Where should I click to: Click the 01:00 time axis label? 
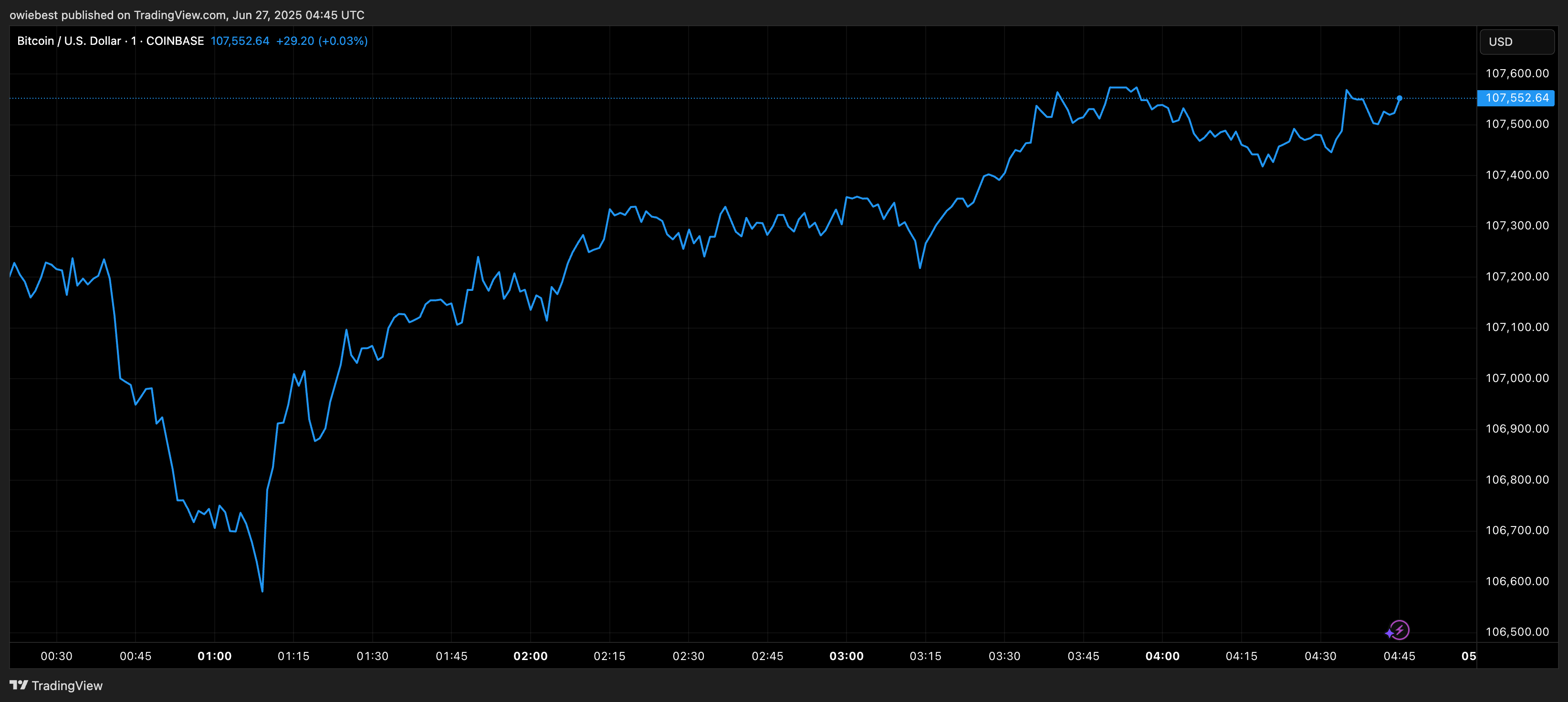point(214,656)
